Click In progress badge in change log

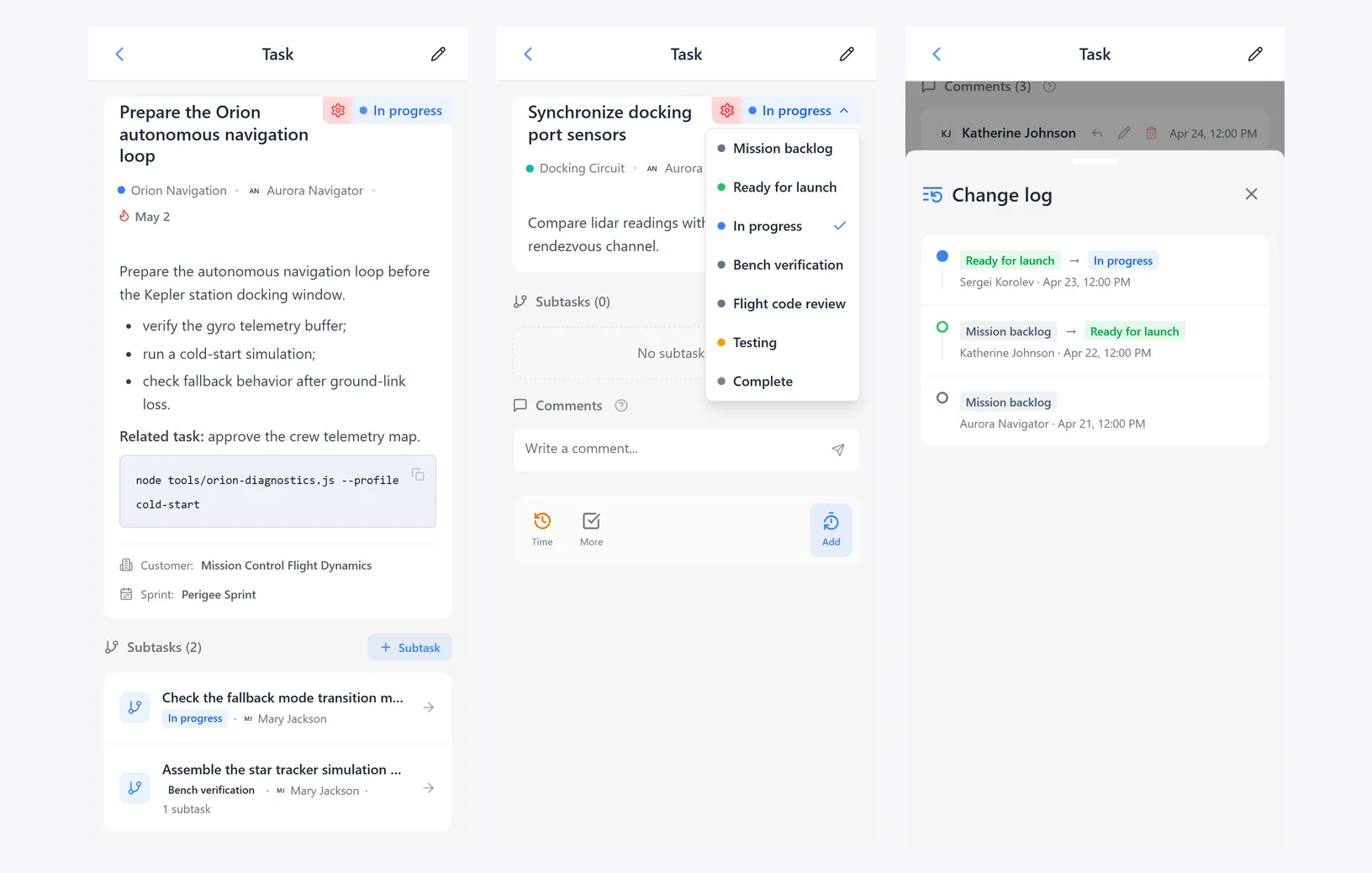(x=1122, y=260)
